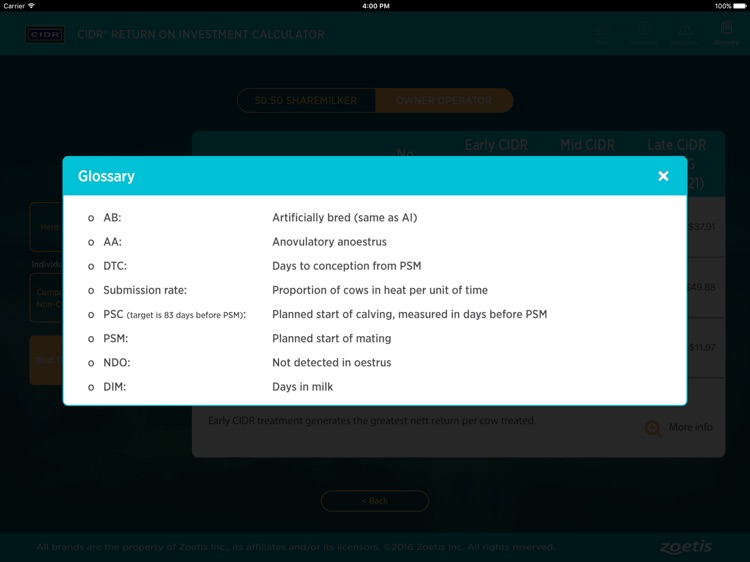Tap 'Days in milk' definition
This screenshot has width=750, height=562.
302,387
